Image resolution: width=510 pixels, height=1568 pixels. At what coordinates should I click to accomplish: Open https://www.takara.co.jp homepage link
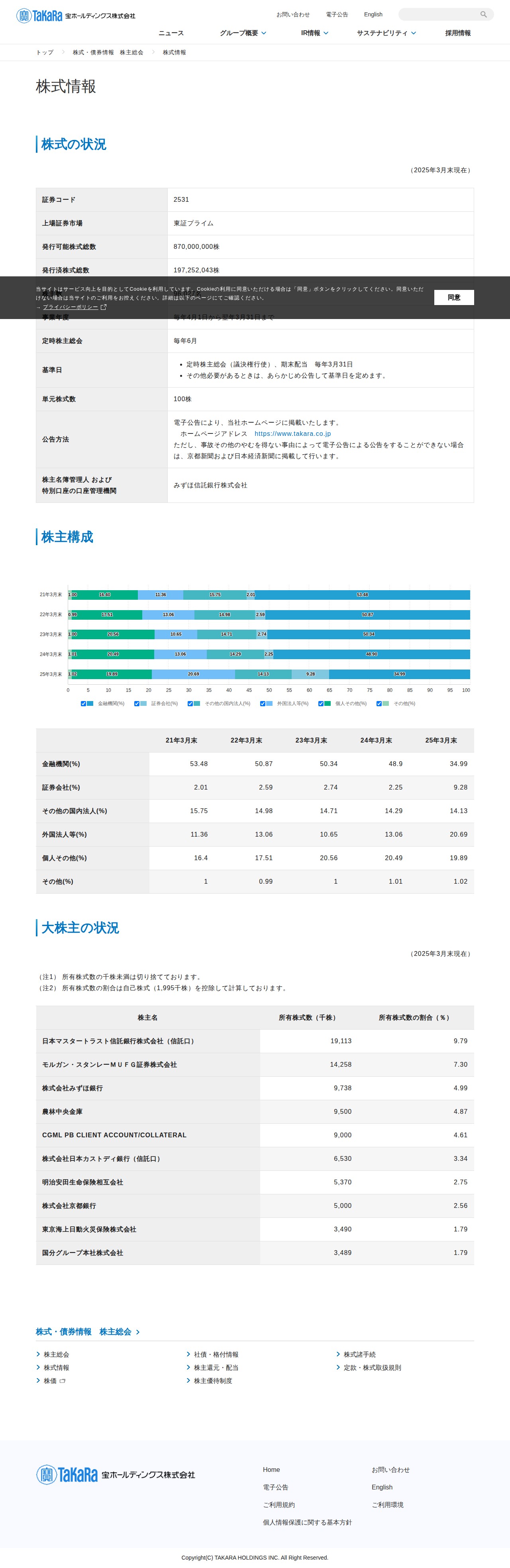[292, 433]
